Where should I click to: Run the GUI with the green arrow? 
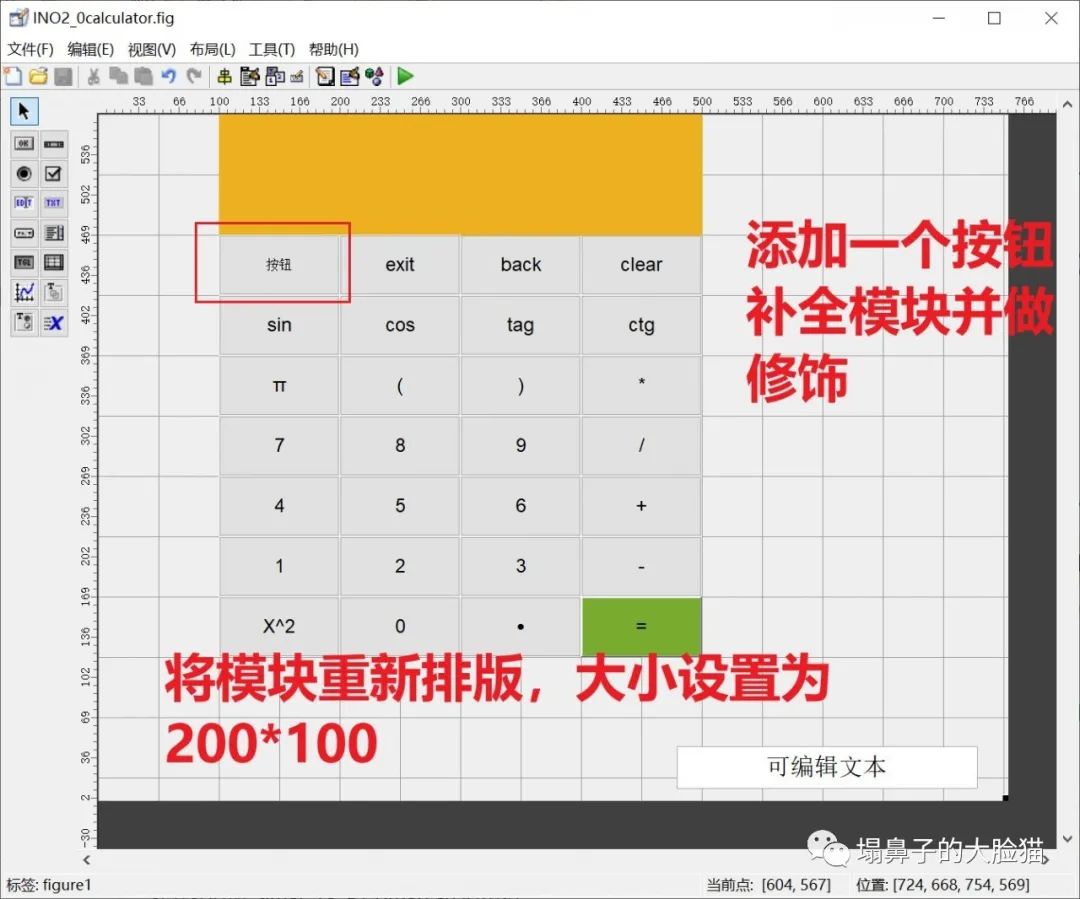(405, 76)
